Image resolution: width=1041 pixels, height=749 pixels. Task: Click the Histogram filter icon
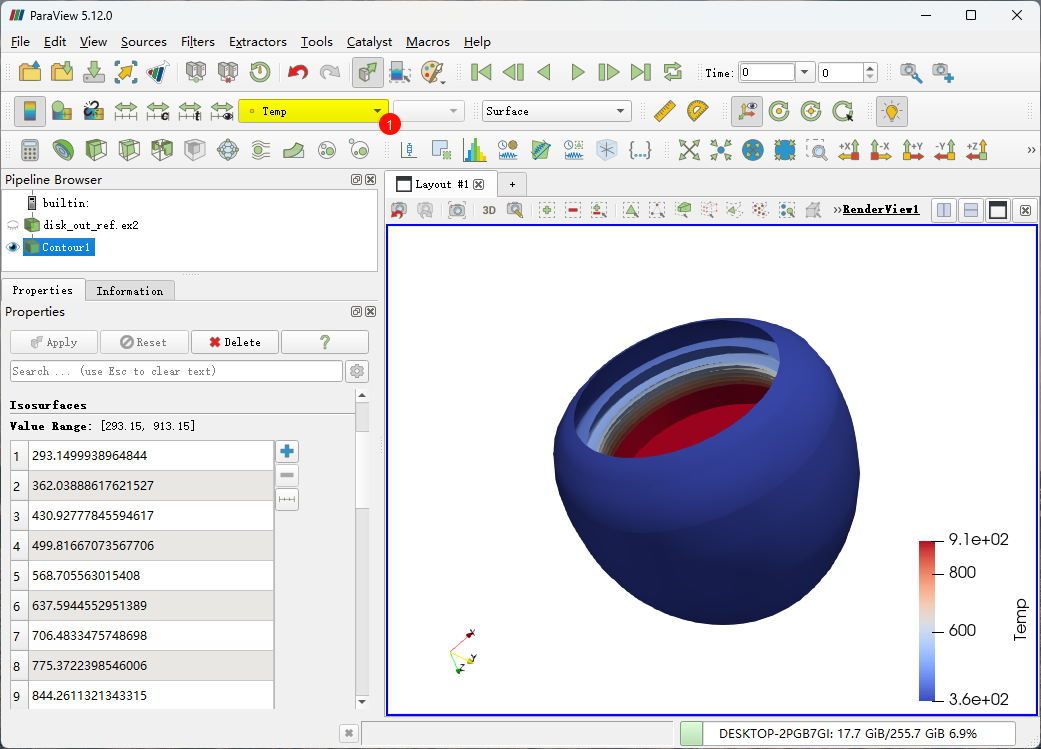click(x=474, y=150)
